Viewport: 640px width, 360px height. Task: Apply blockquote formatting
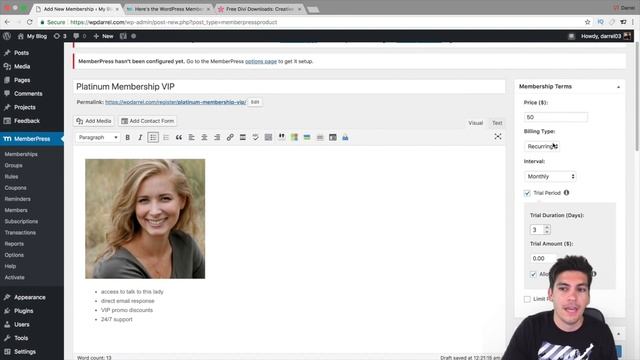tap(179, 138)
